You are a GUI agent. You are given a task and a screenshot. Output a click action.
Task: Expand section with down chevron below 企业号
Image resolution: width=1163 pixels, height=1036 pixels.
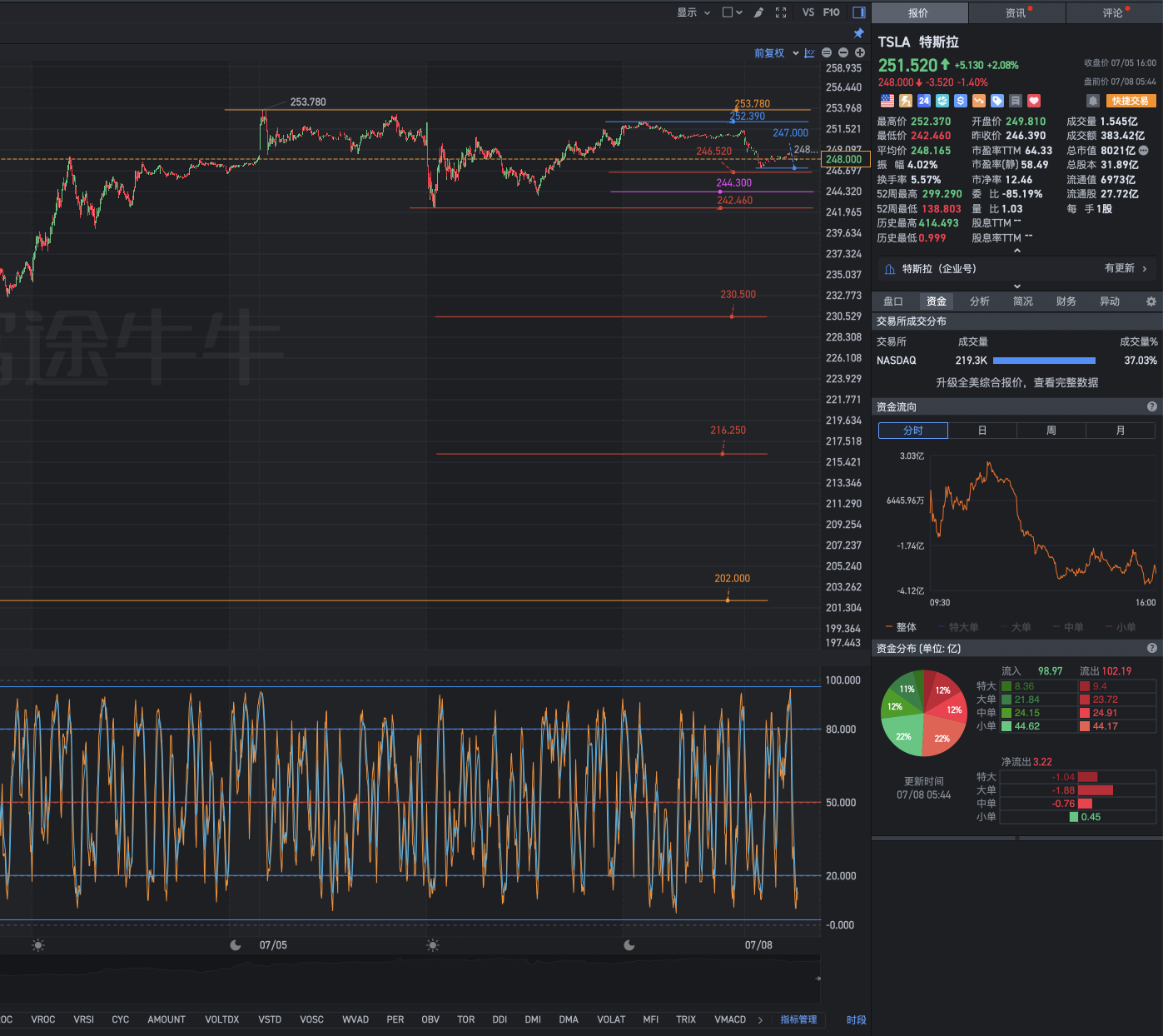pyautogui.click(x=1016, y=286)
